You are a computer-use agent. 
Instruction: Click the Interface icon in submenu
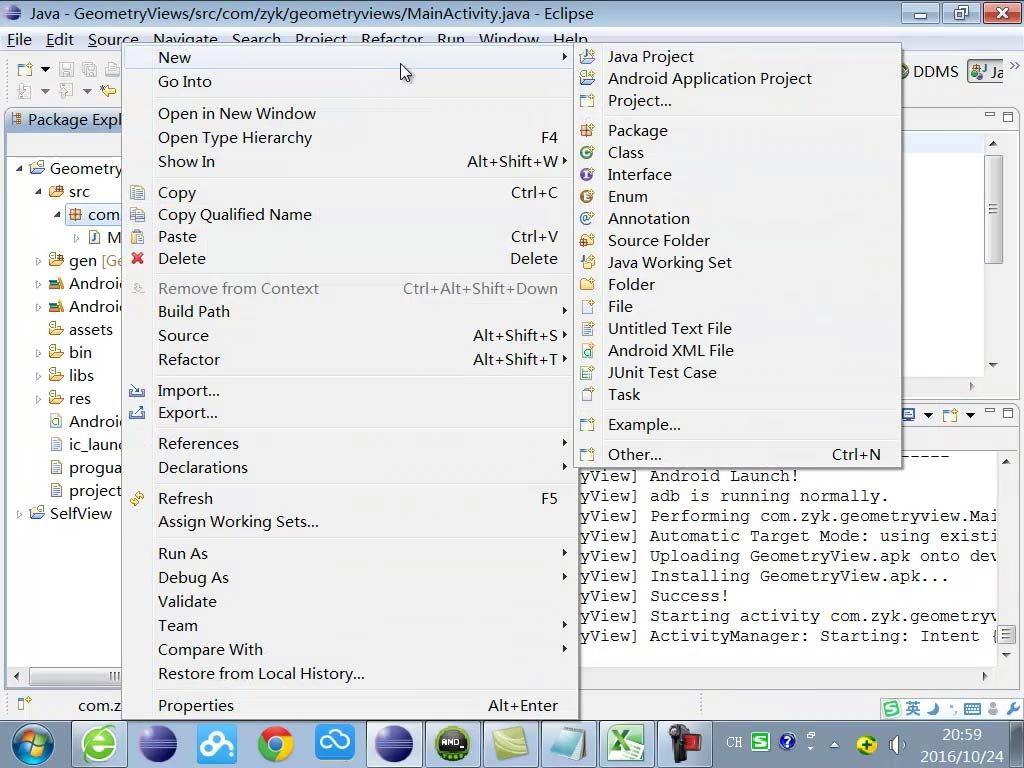pos(587,174)
